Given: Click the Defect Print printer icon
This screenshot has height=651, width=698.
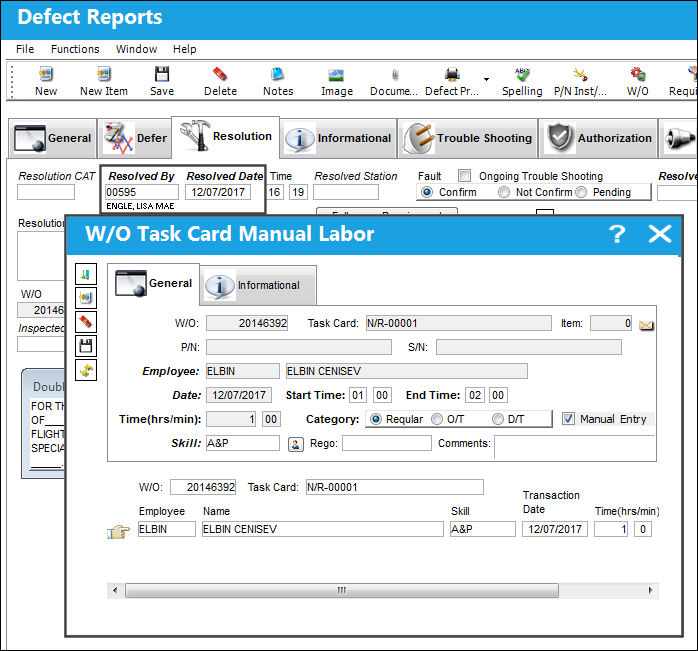Looking at the screenshot, I should tap(452, 74).
